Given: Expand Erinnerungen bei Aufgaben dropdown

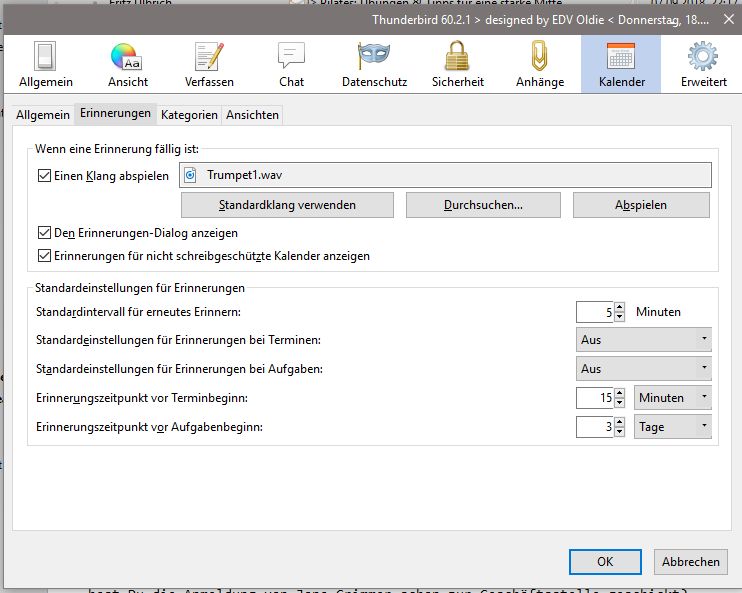Looking at the screenshot, I should coord(644,369).
